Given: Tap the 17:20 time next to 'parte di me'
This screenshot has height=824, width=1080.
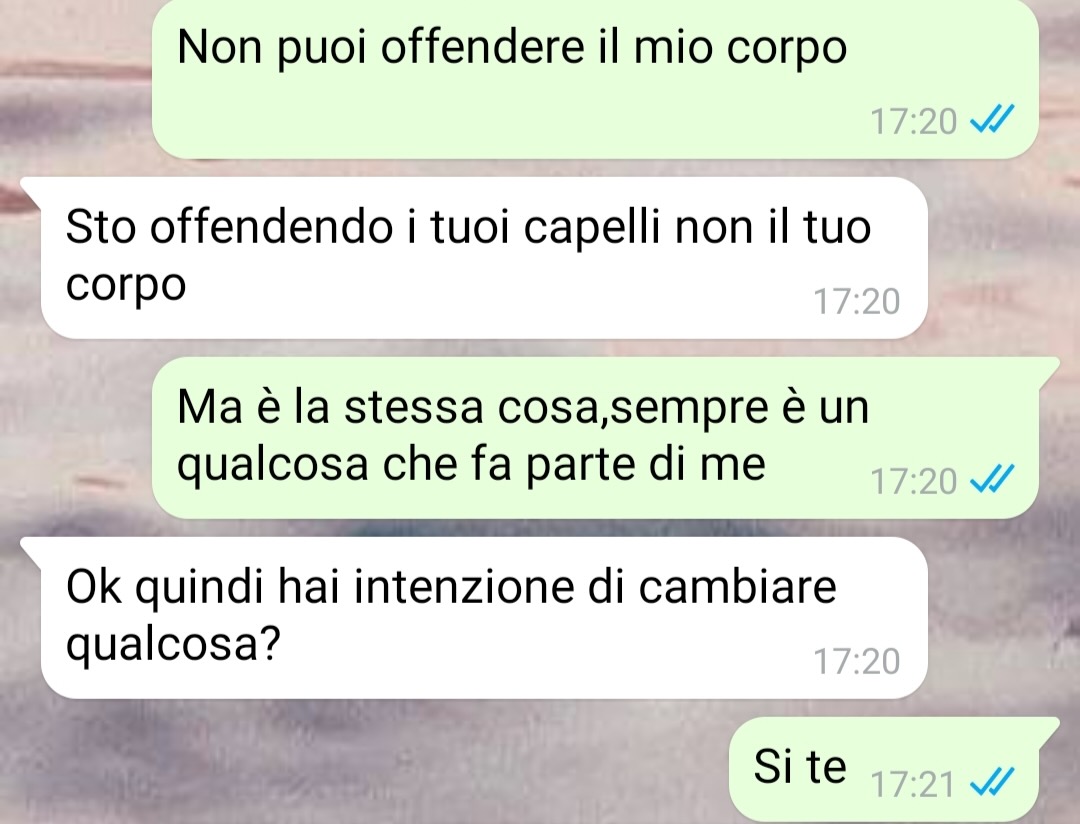Looking at the screenshot, I should coord(913,482).
